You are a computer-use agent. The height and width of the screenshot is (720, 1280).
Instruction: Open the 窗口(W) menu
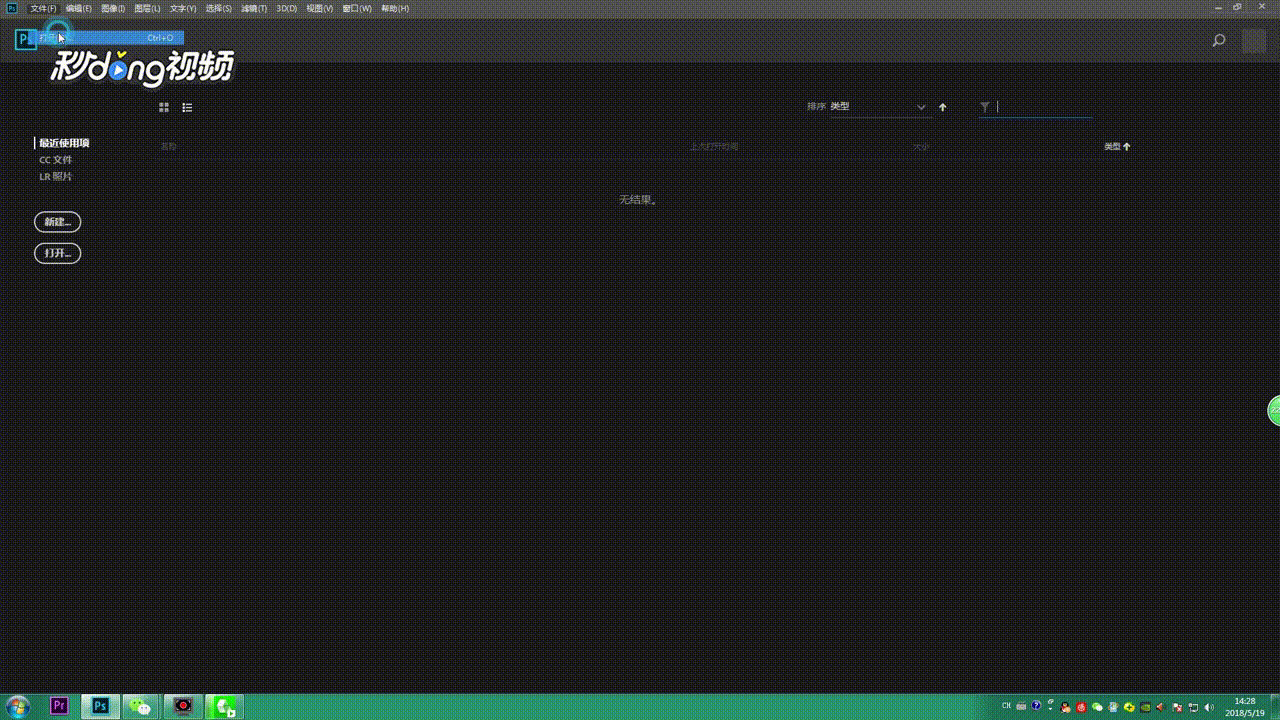(x=357, y=8)
